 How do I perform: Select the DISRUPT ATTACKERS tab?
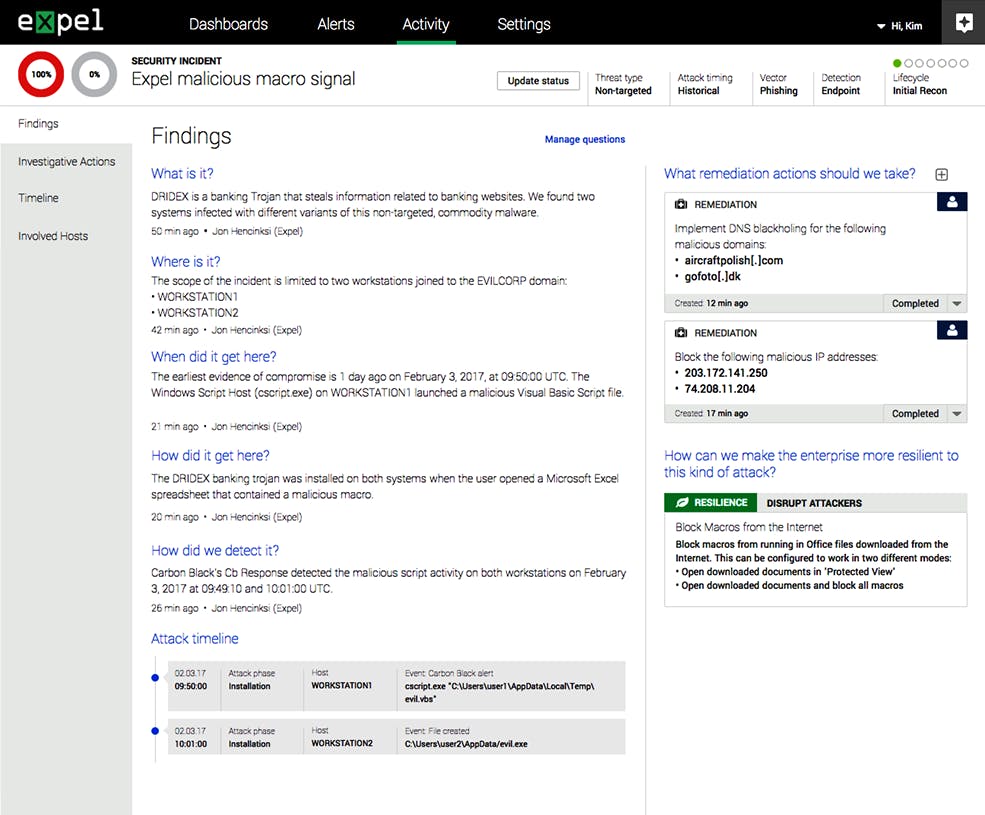814,503
